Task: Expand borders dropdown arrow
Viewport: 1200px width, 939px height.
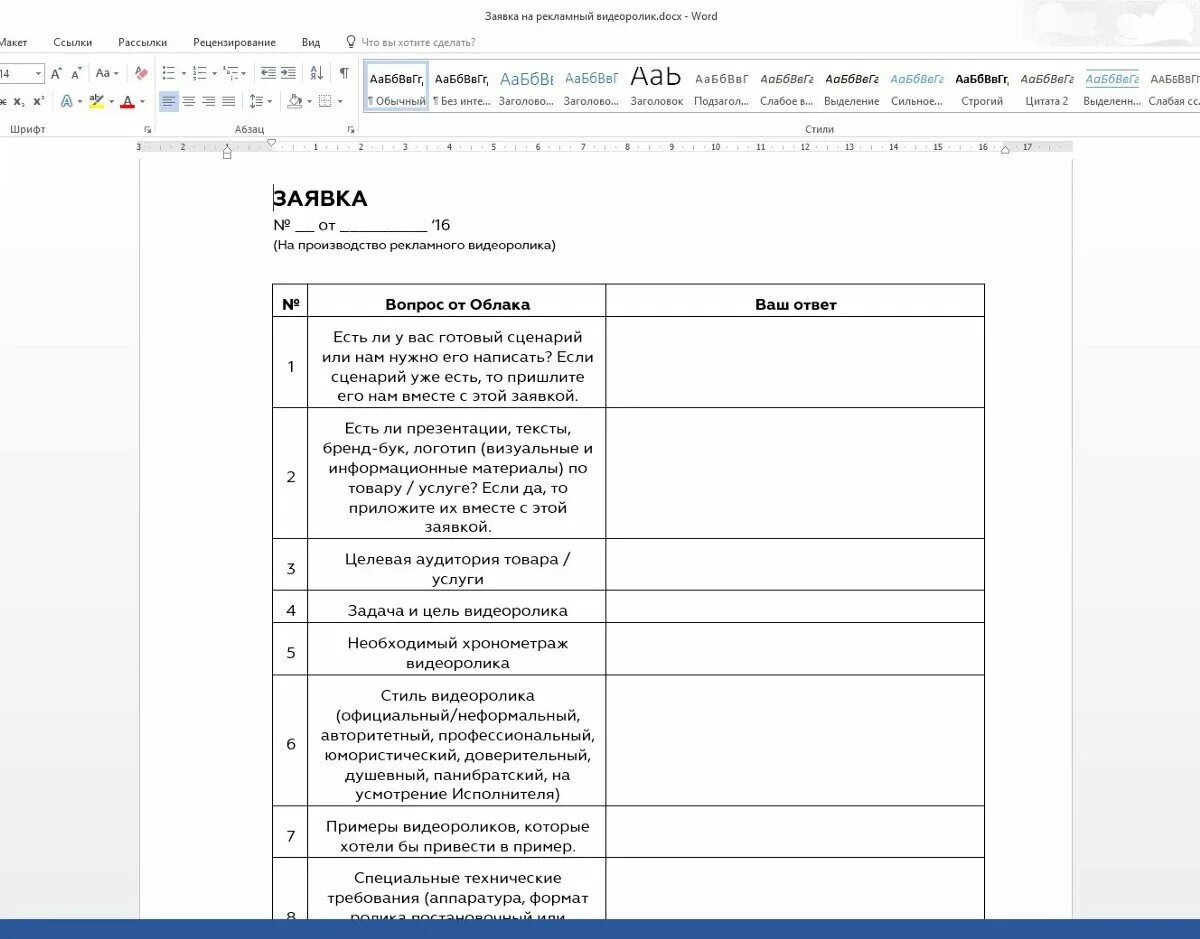Action: pos(340,101)
